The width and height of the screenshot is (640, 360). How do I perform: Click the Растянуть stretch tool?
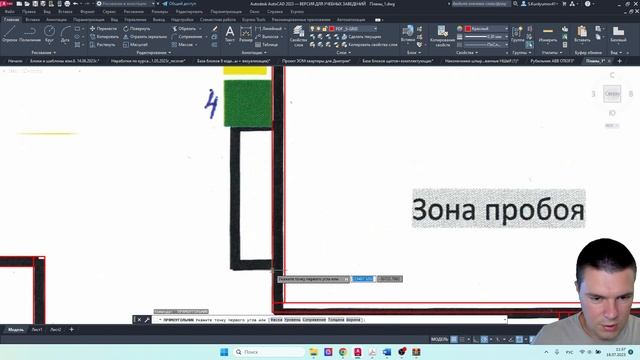(102, 44)
